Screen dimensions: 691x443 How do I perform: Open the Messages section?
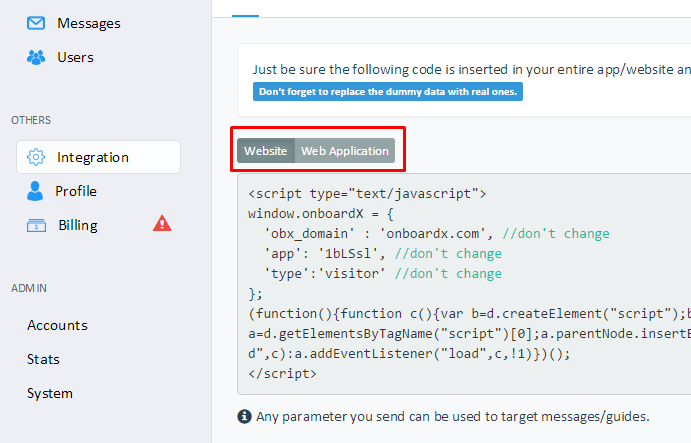pos(89,23)
